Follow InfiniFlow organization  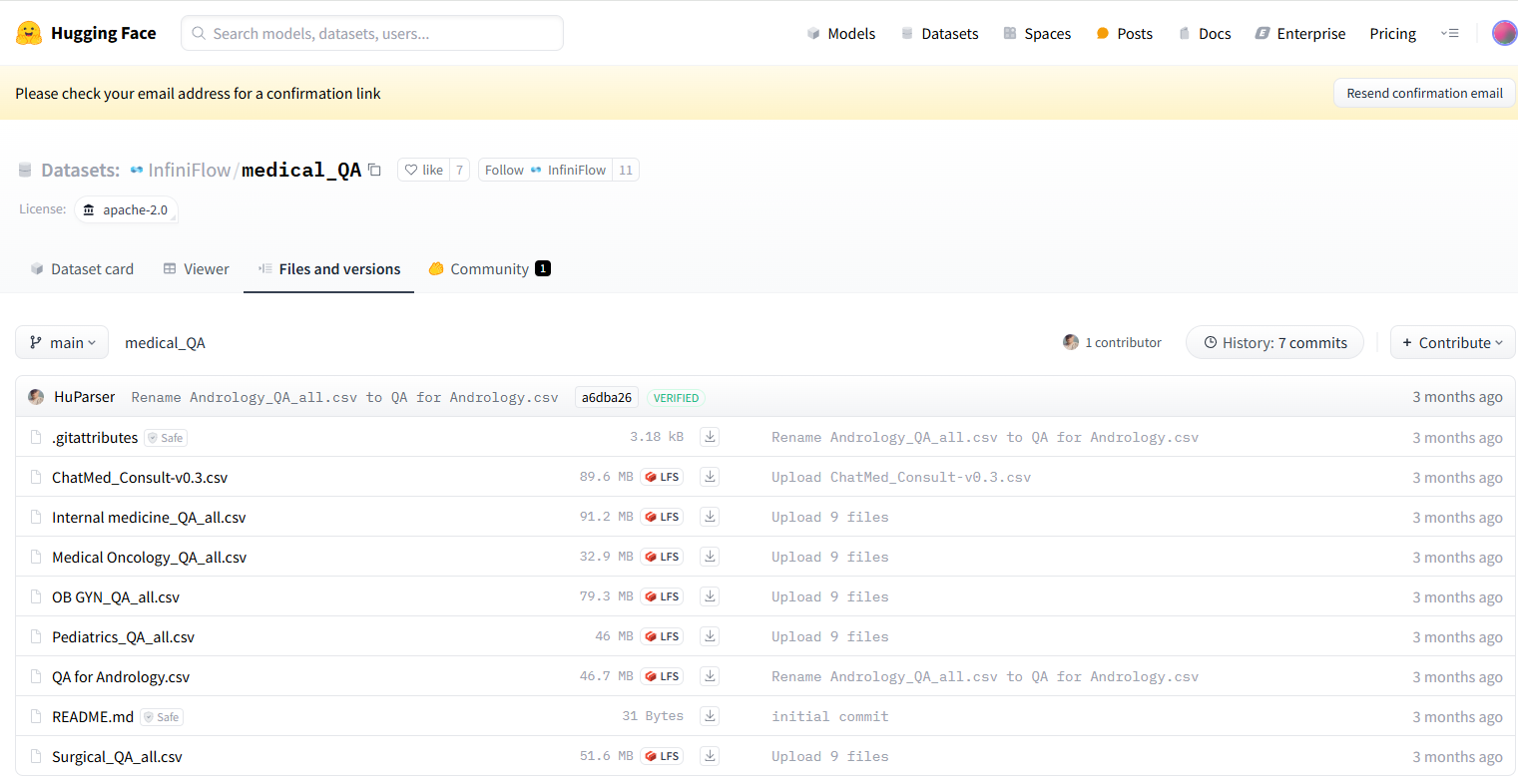[x=545, y=170]
